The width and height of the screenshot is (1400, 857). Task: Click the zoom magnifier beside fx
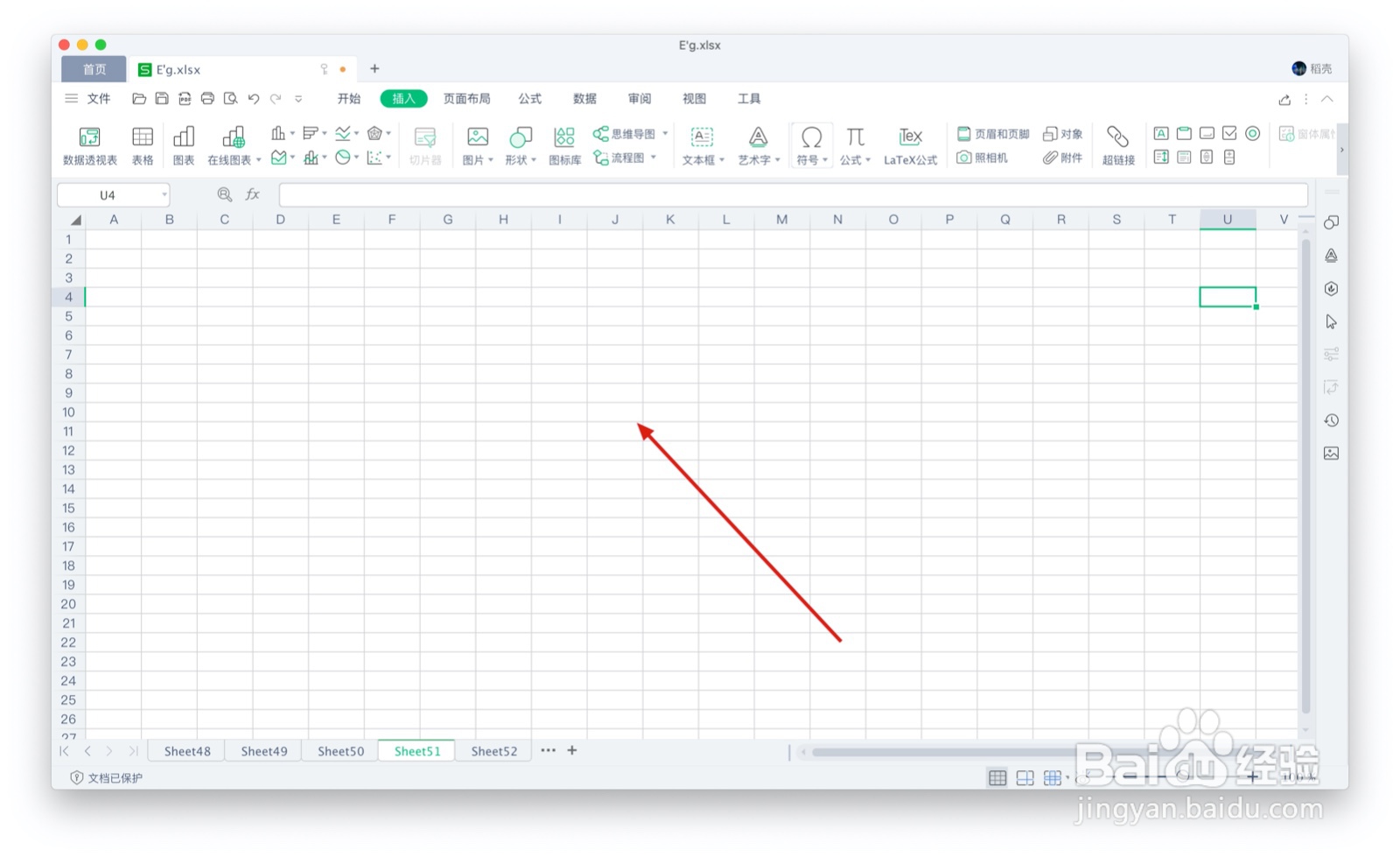point(225,194)
